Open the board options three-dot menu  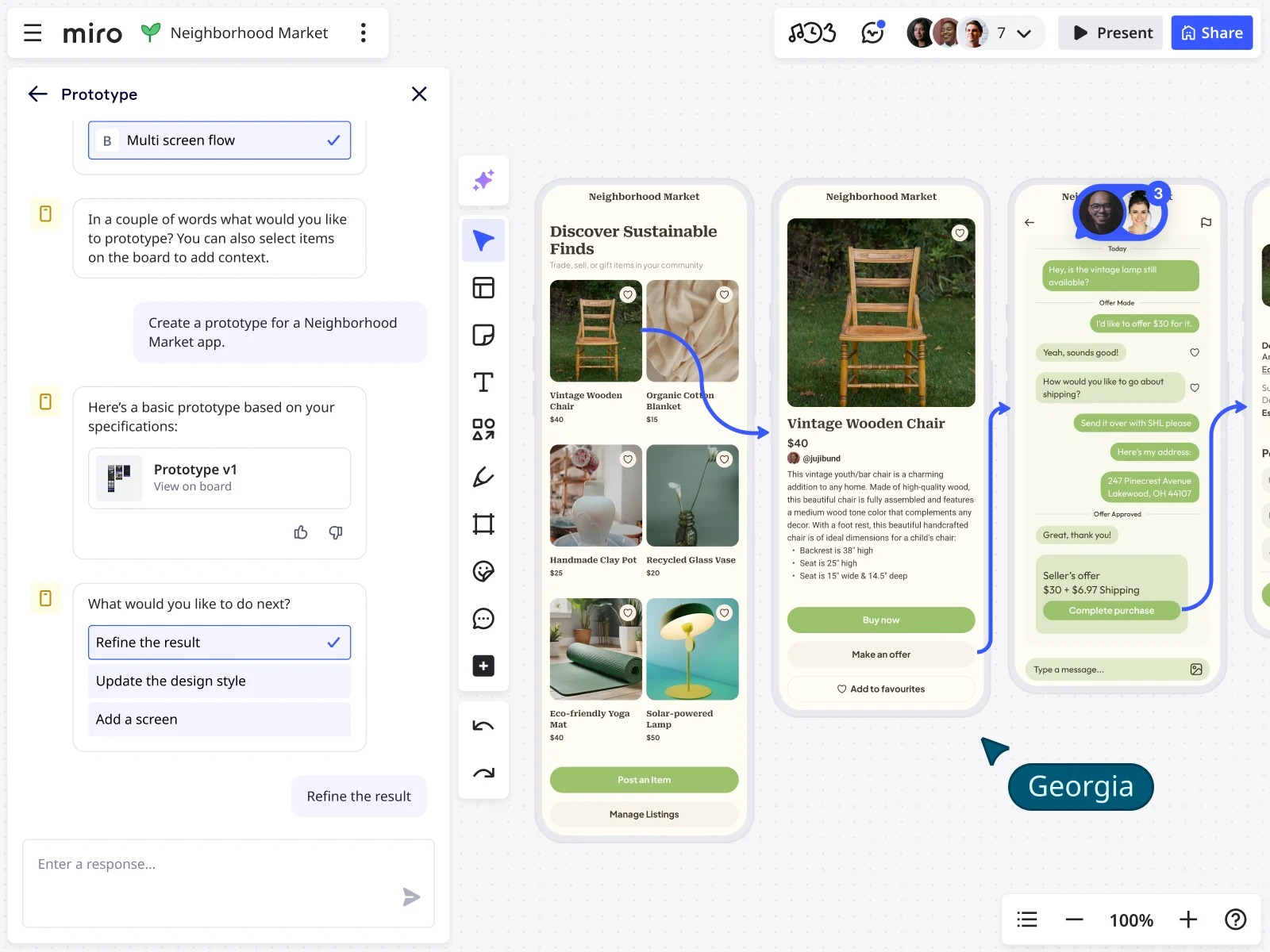pos(364,33)
